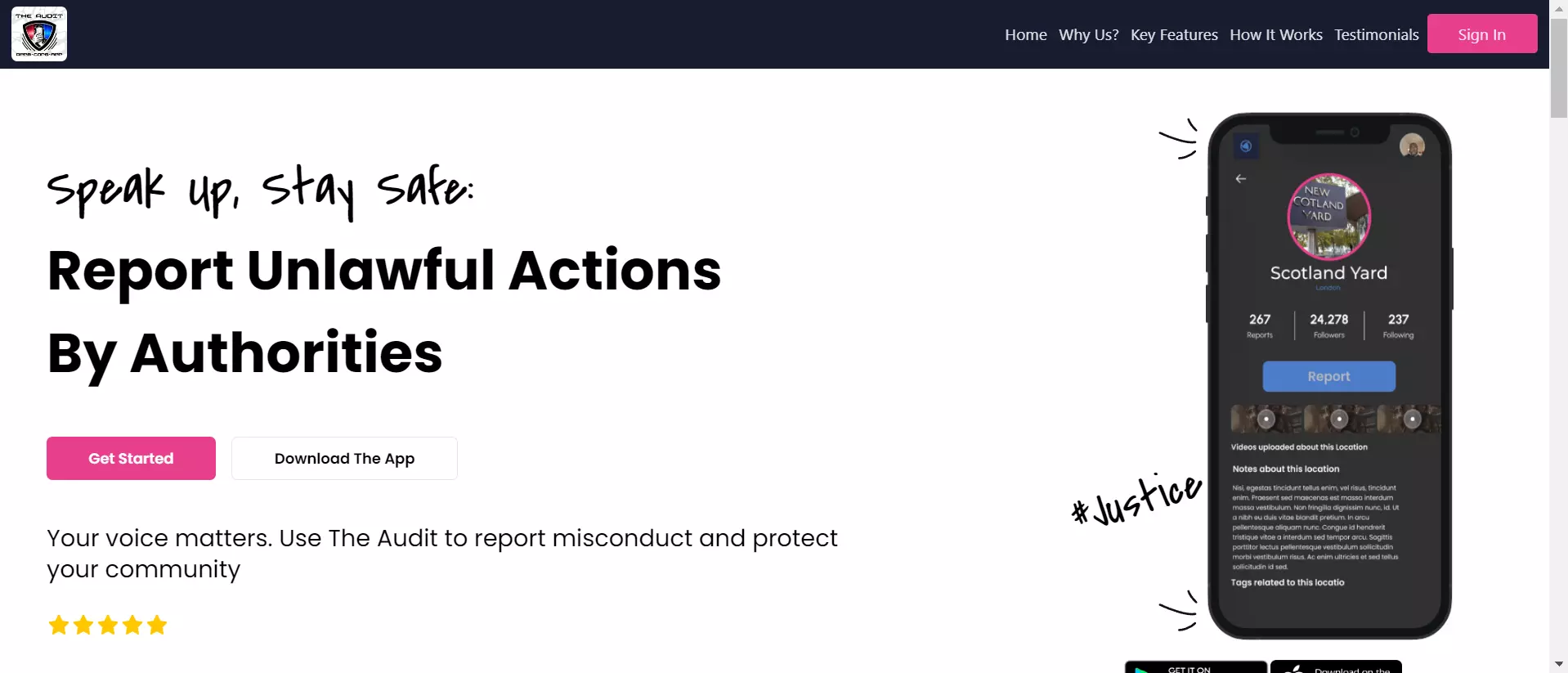
Task: Click the third yellow rating star
Action: (108, 626)
